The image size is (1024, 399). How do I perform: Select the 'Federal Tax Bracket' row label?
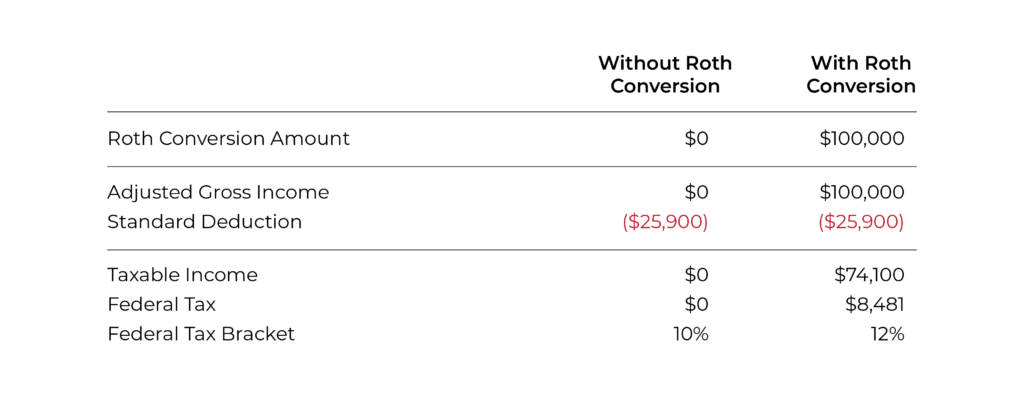tap(201, 334)
